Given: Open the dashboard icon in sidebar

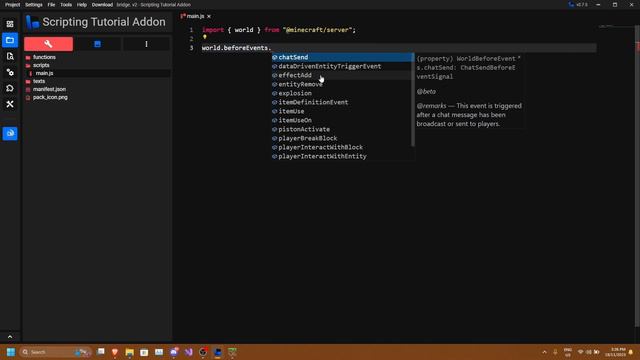Looking at the screenshot, I should [10, 24].
